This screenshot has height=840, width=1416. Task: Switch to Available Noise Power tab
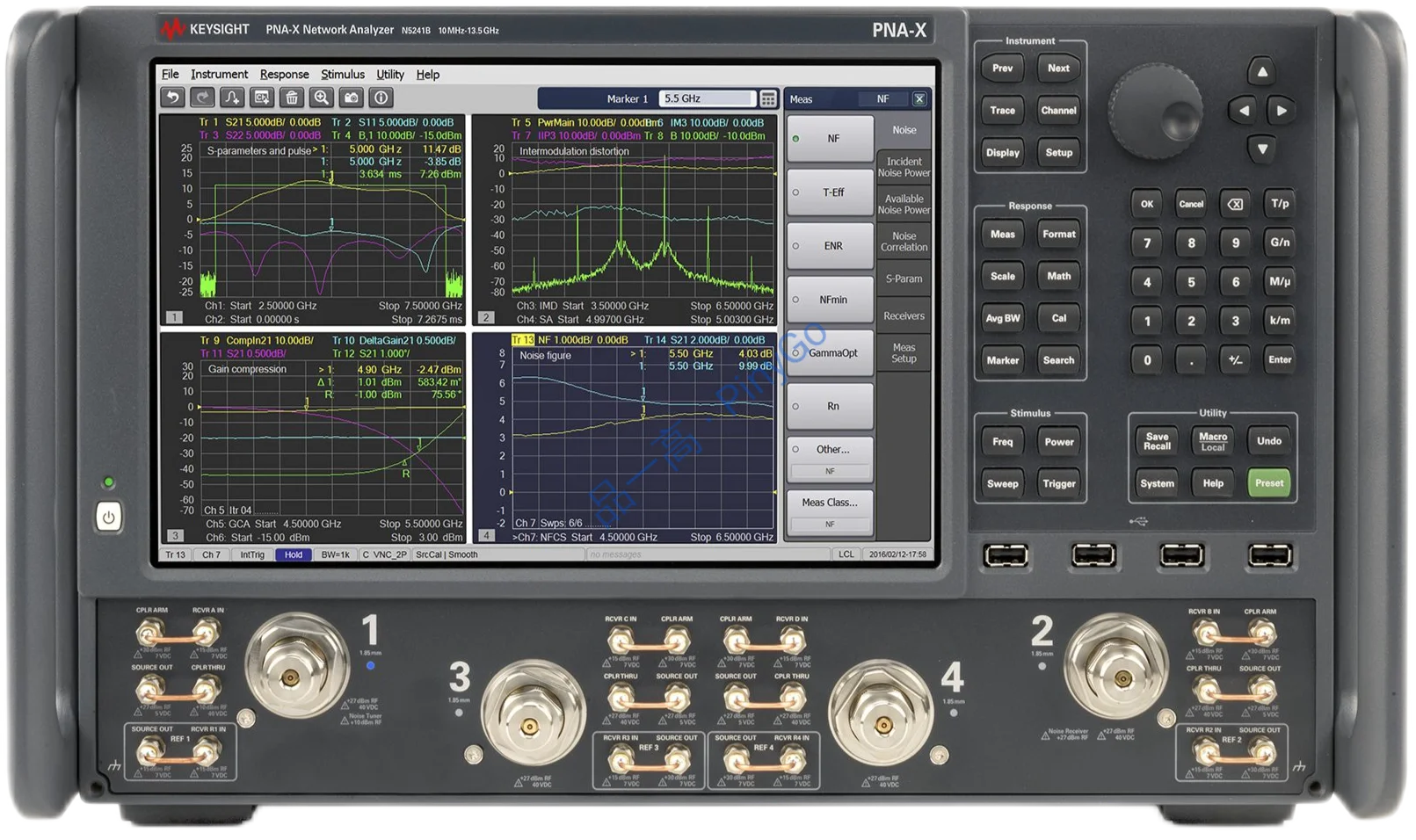[904, 205]
